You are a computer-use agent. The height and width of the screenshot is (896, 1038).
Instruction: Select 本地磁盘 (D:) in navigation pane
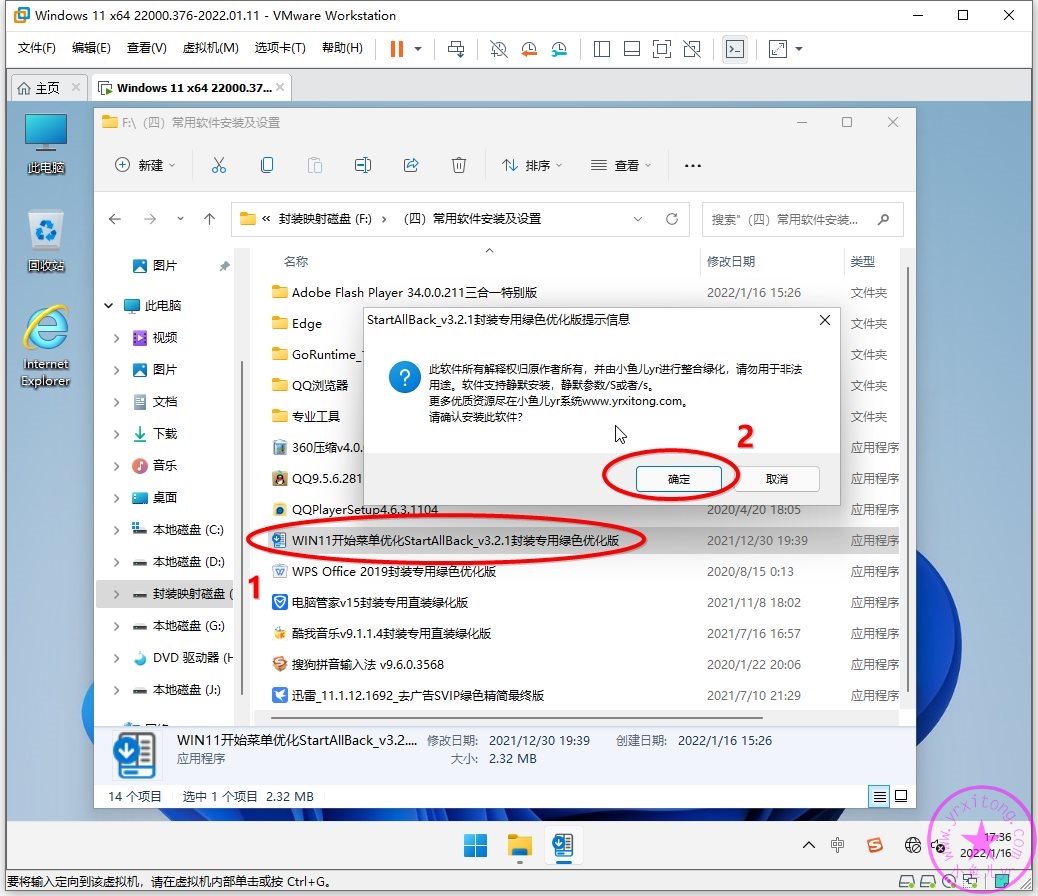(x=179, y=562)
